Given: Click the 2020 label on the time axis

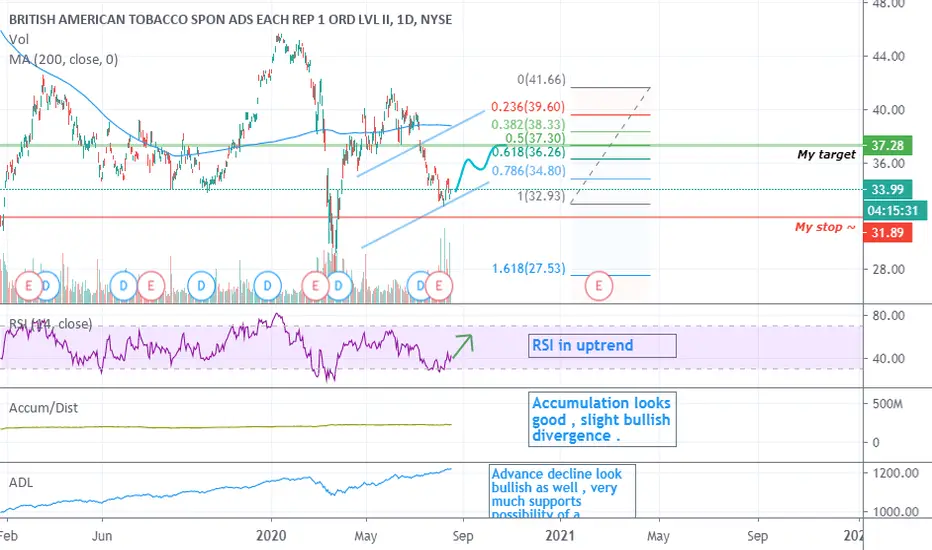Looking at the screenshot, I should tap(271, 536).
